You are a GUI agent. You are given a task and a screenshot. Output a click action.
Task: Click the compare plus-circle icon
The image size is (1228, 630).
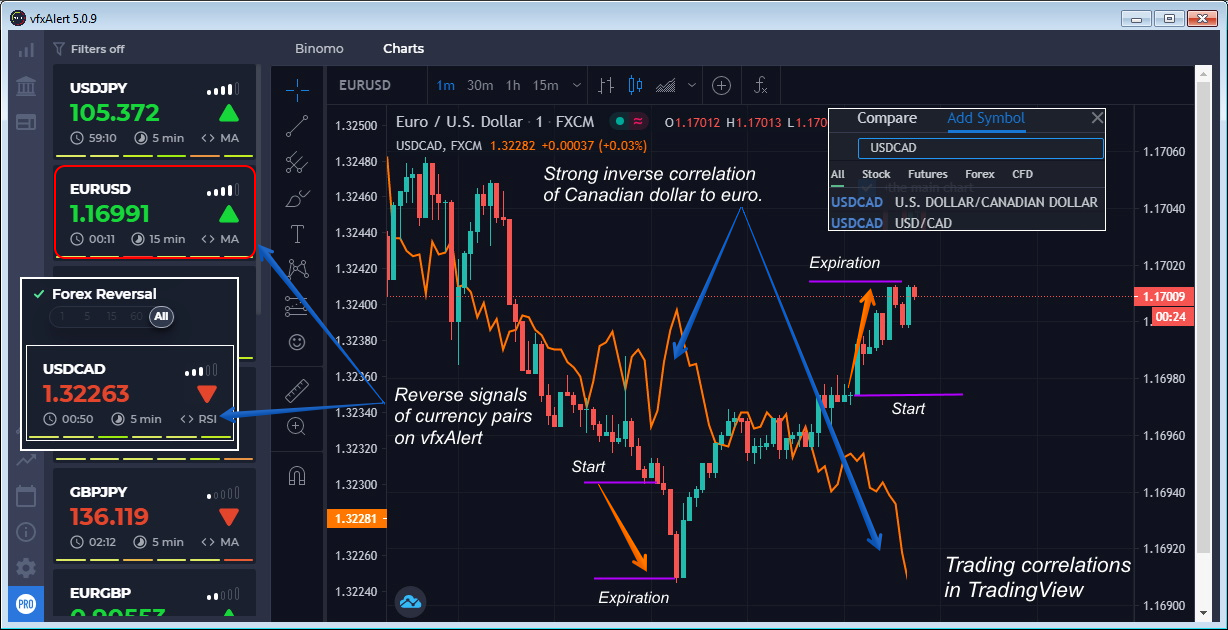721,85
